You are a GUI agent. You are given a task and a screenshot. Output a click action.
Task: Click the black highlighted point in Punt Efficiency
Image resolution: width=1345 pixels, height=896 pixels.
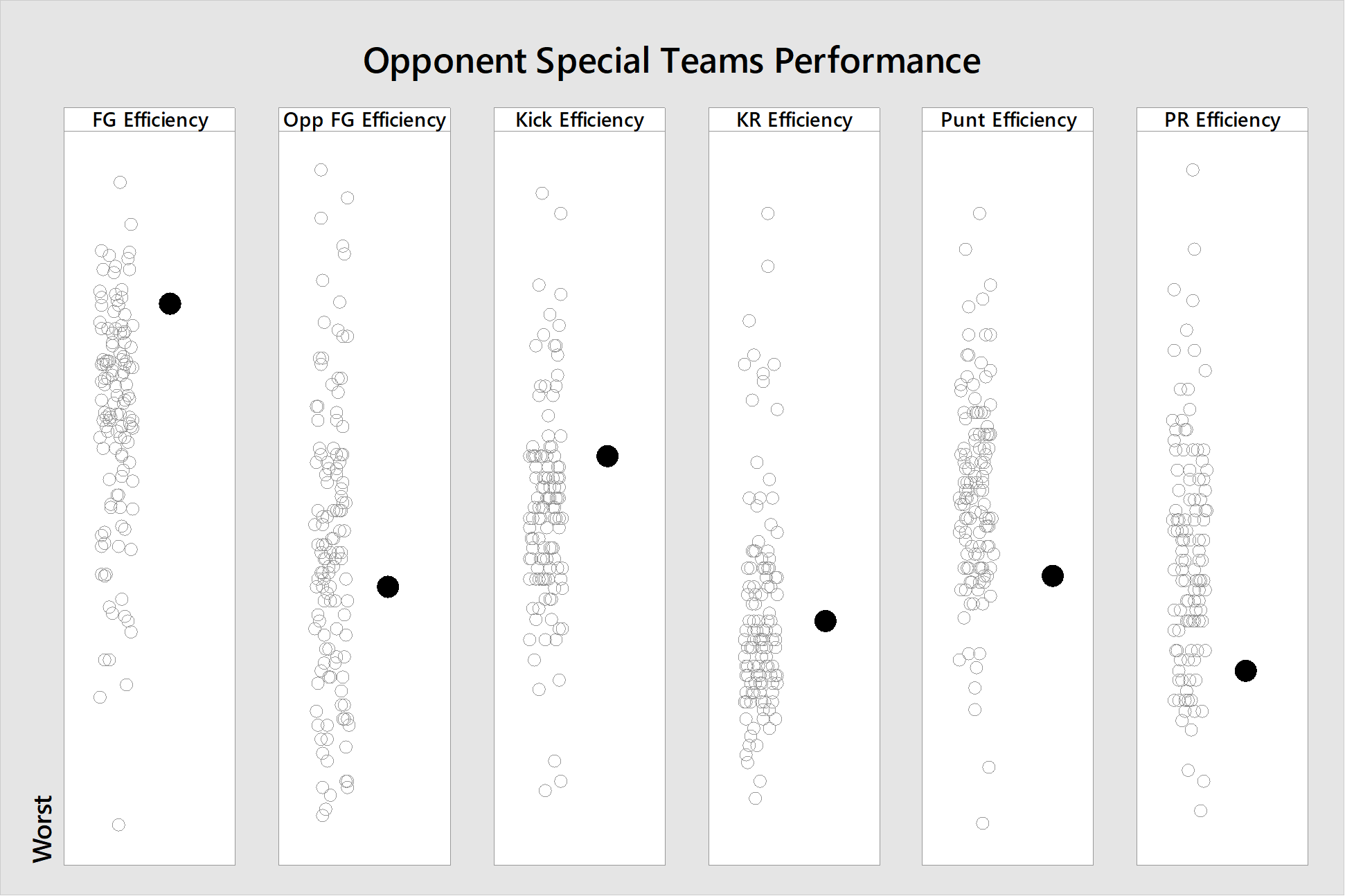(x=1053, y=575)
